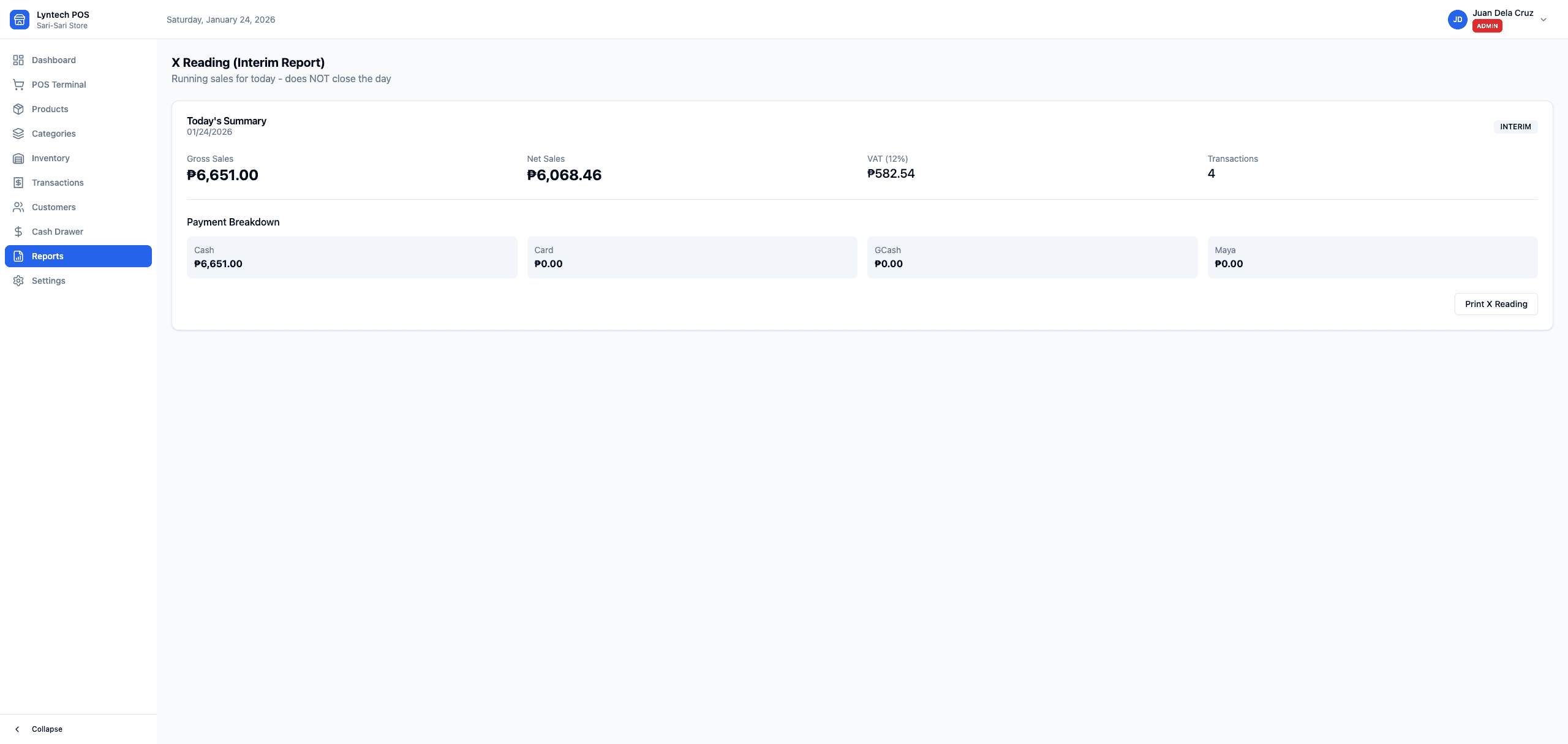Image resolution: width=1568 pixels, height=744 pixels.
Task: Open the Inventory icon in sidebar
Action: pos(18,158)
